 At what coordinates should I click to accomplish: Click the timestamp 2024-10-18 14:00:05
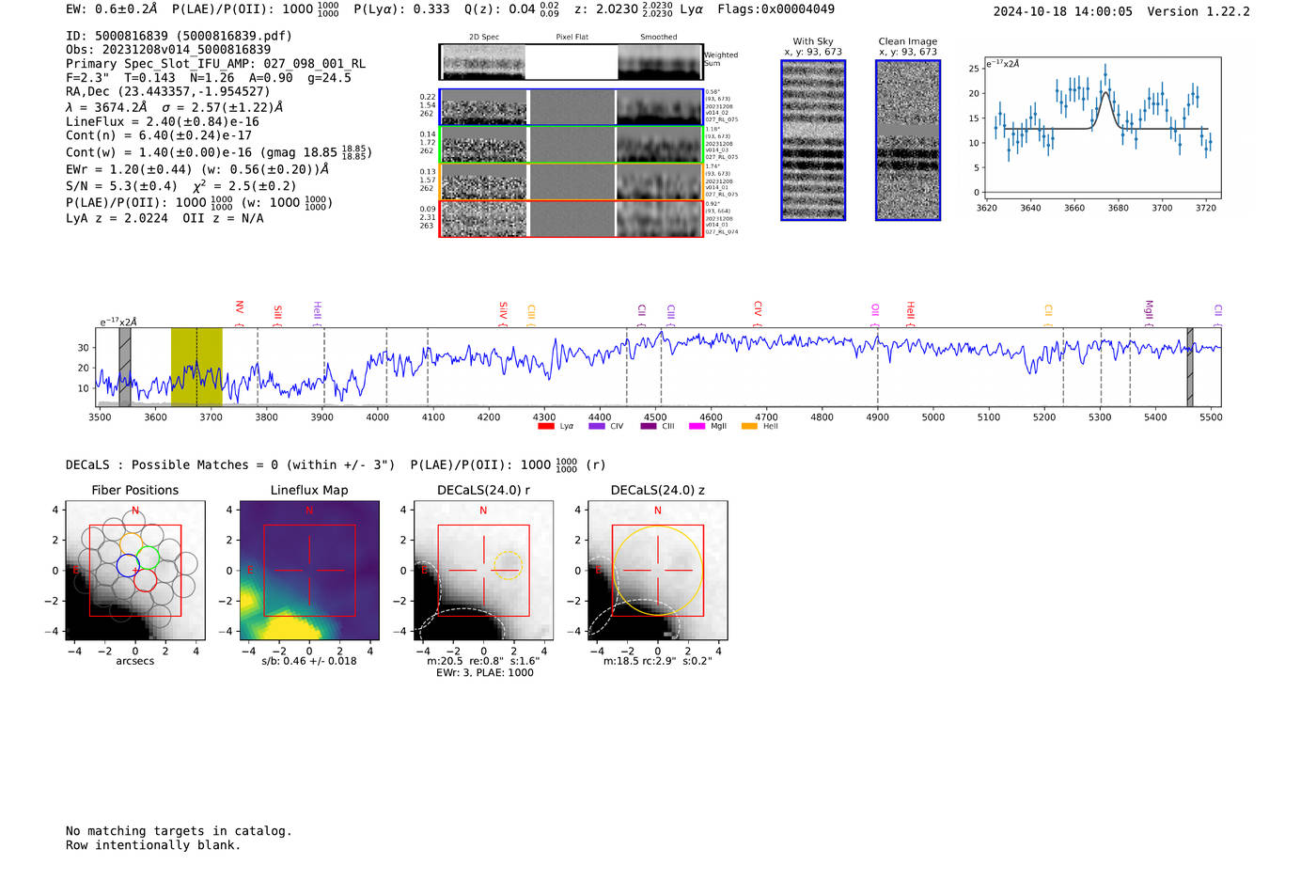point(1062,12)
